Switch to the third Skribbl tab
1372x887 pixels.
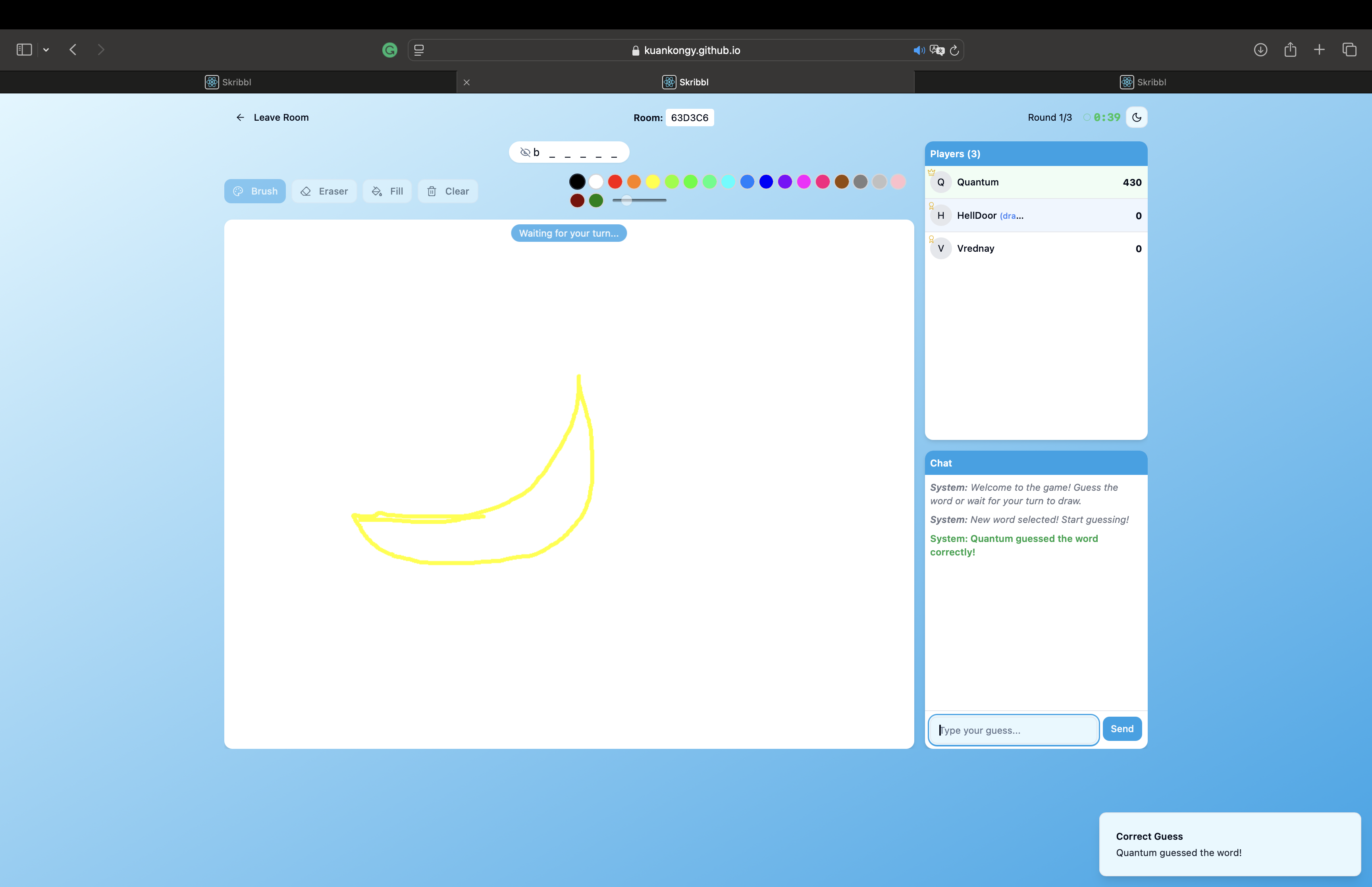click(x=1143, y=82)
